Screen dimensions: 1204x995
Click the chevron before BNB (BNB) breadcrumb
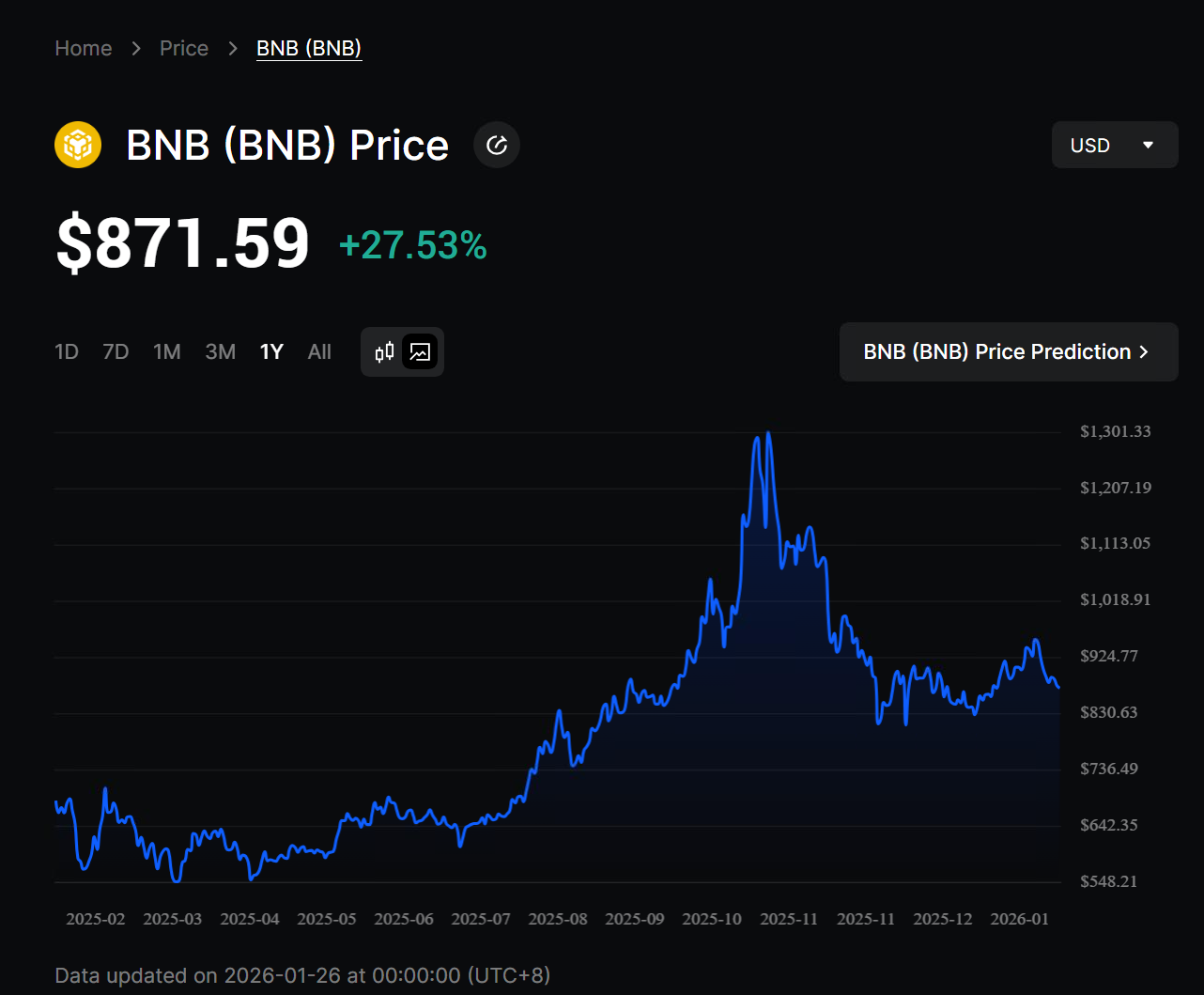233,48
